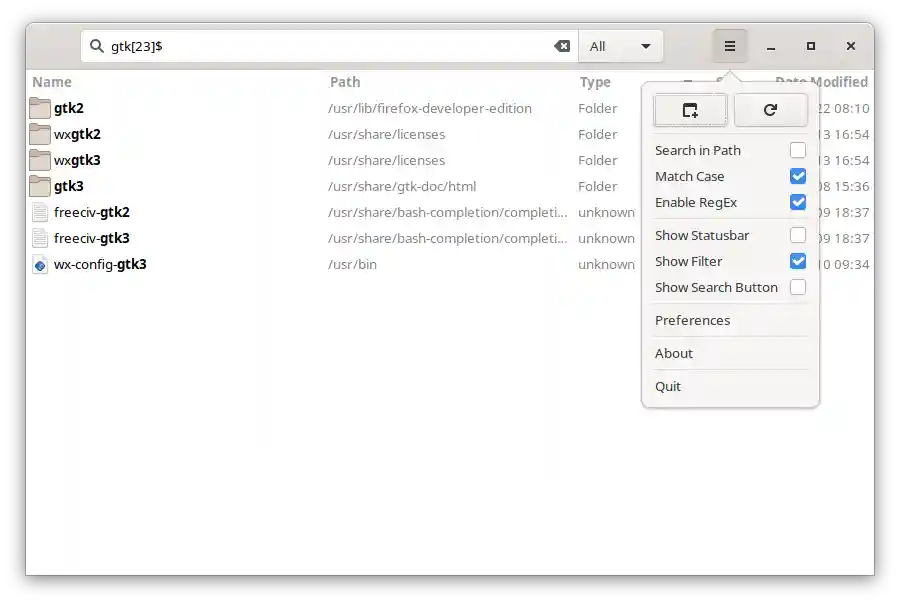This screenshot has height=604, width=900.
Task: Select the gtk3 result name
Action: tap(69, 186)
